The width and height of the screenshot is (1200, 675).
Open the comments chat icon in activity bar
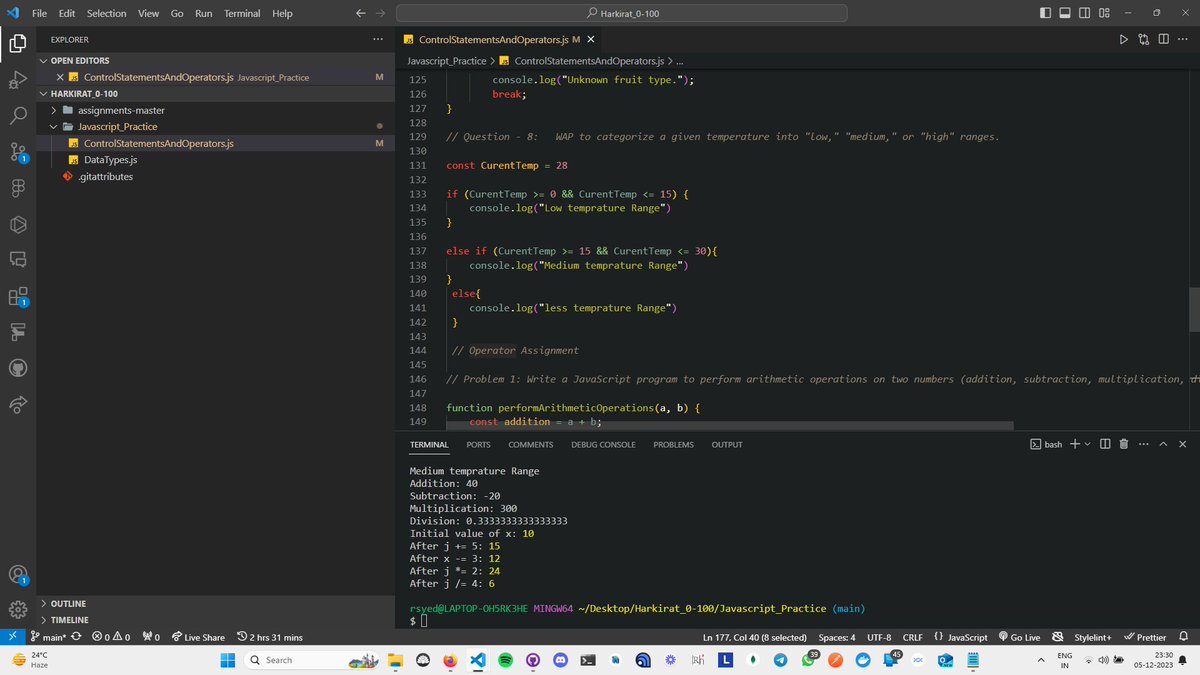[18, 260]
